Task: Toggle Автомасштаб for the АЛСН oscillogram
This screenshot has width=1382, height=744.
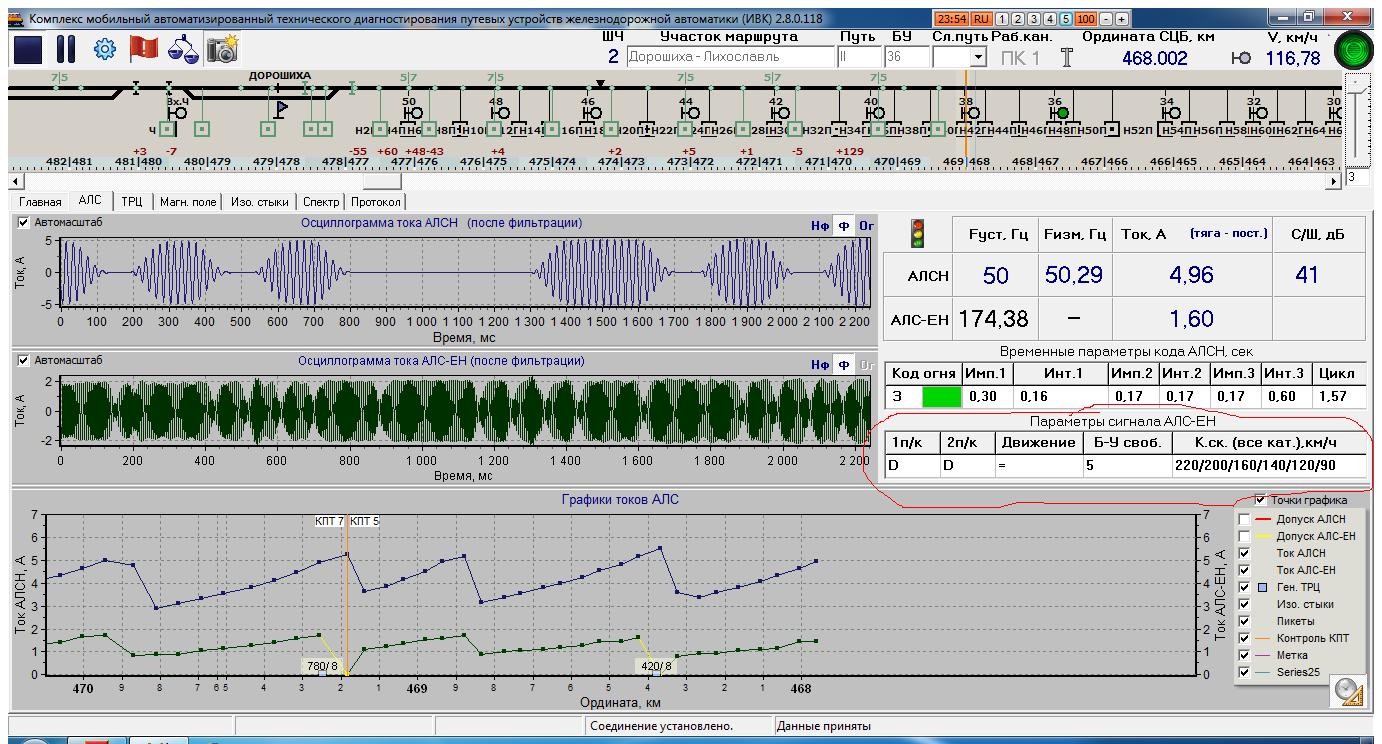Action: pos(24,223)
